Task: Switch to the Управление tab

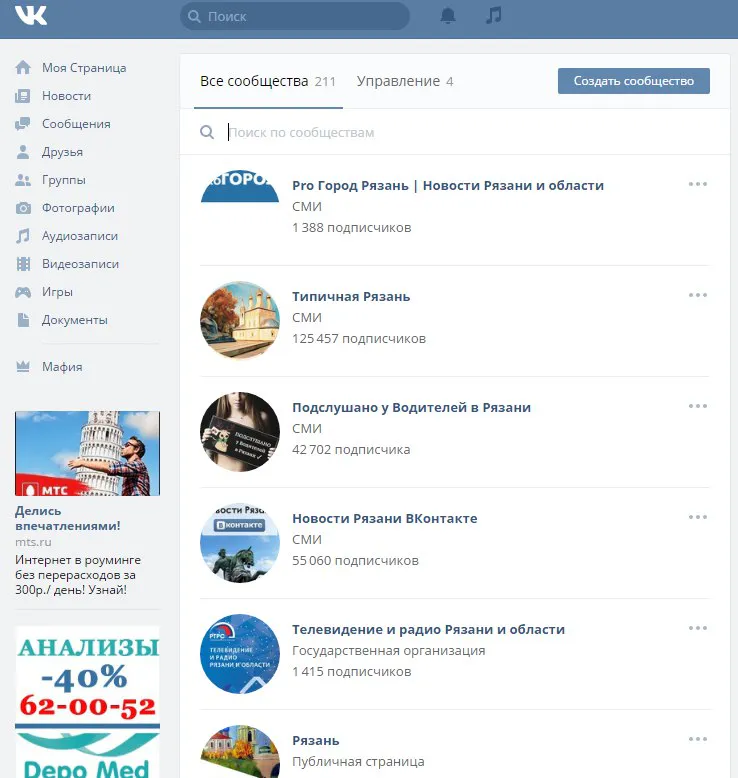Action: (404, 81)
